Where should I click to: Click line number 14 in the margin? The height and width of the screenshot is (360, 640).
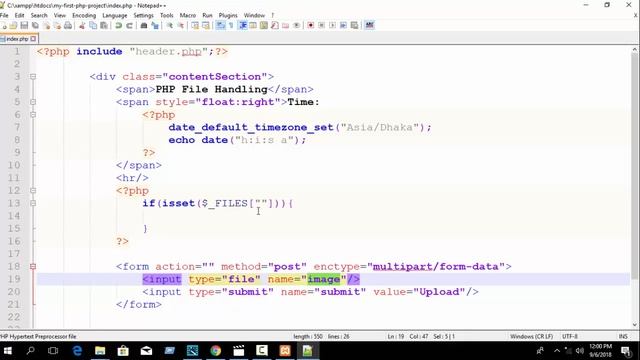[14, 216]
